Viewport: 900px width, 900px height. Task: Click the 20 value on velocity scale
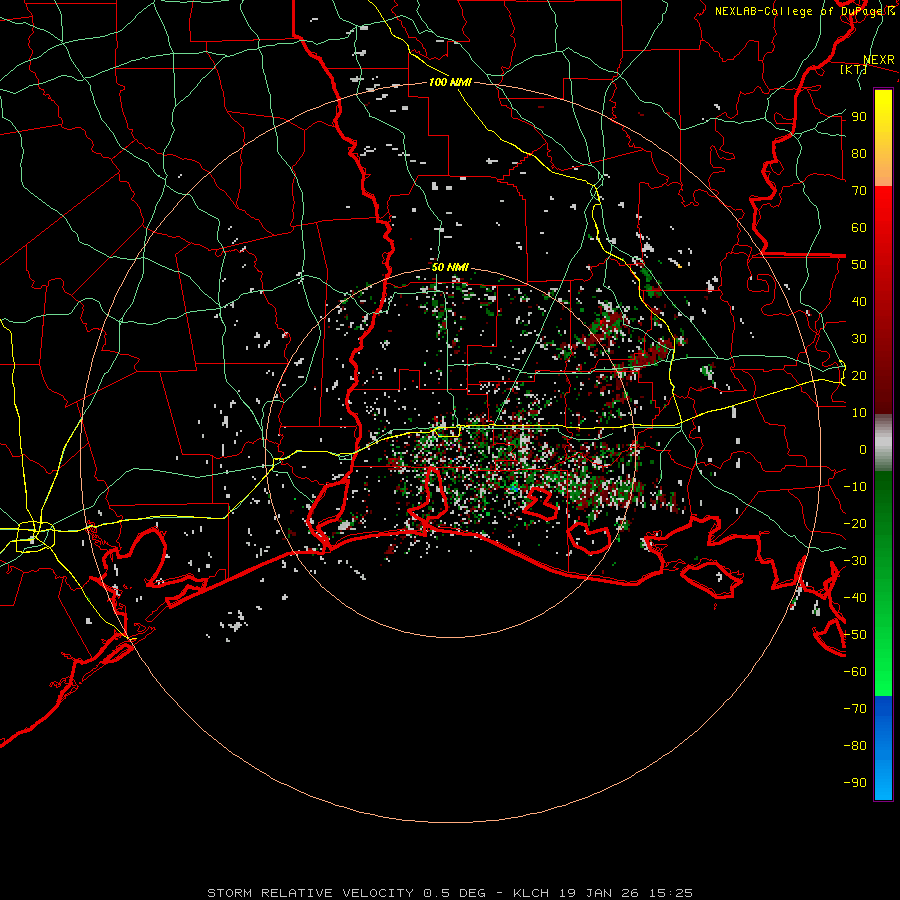point(859,376)
